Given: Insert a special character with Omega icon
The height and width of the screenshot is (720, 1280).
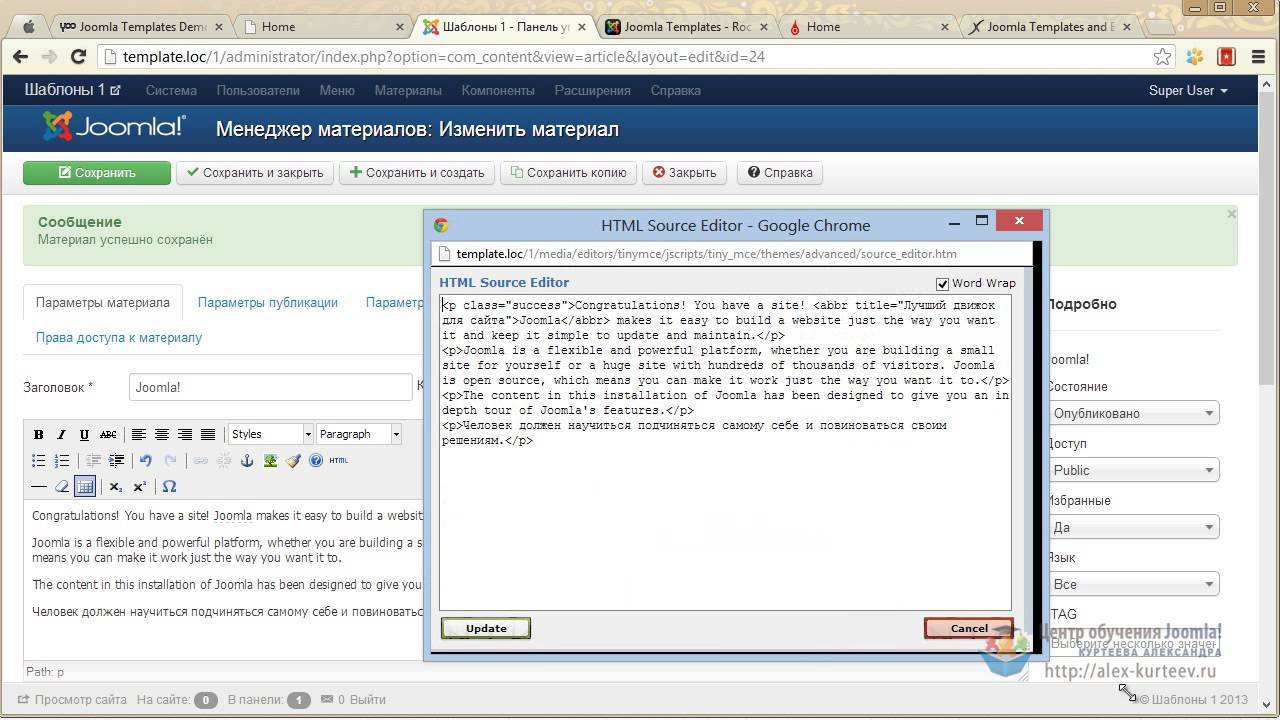Looking at the screenshot, I should [169, 487].
